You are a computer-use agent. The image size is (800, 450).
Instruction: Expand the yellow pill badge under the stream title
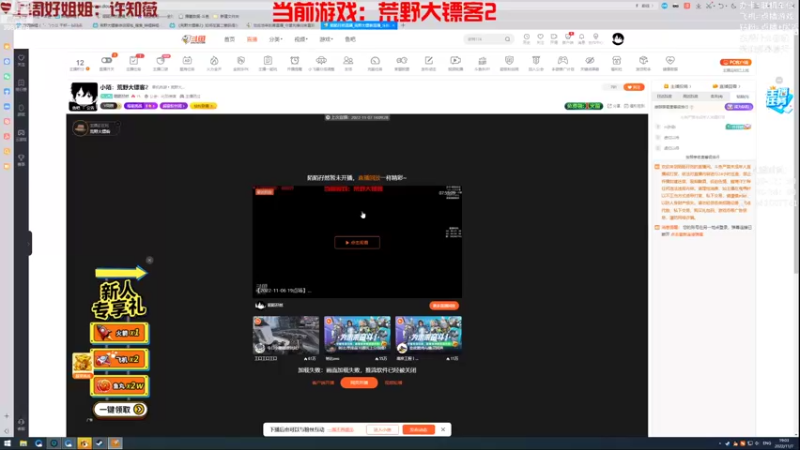pos(204,106)
